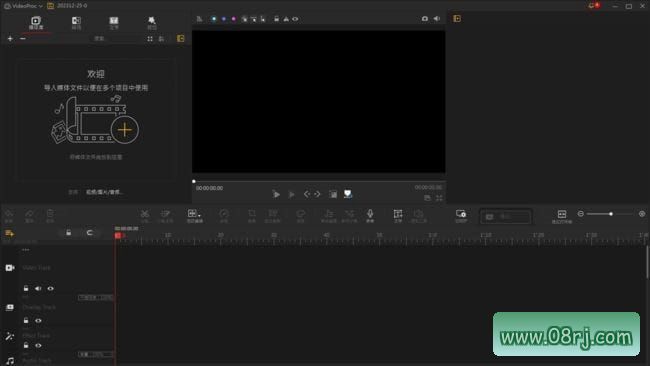
Task: Select the magenta color channel dot
Action: pos(234,19)
